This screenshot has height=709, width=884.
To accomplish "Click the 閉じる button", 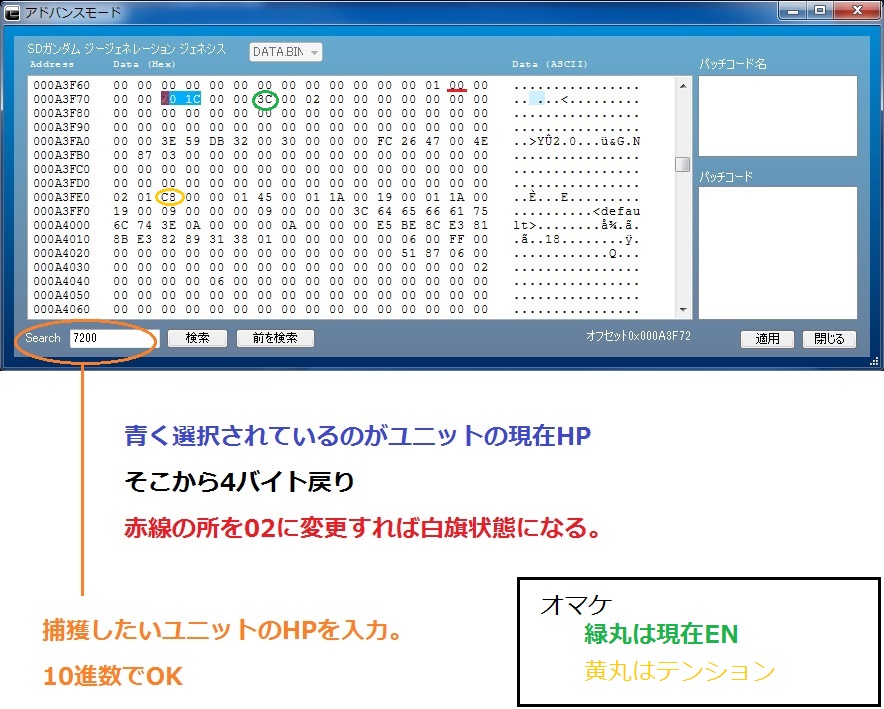I will tap(828, 339).
